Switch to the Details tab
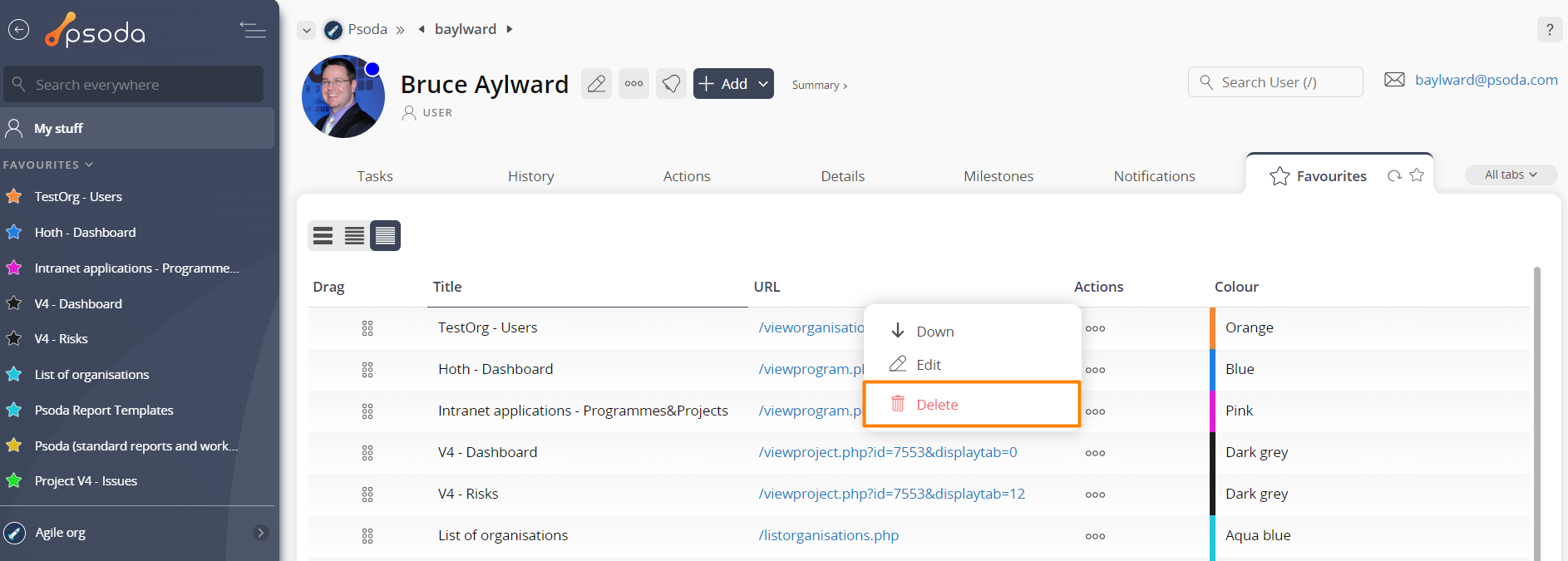This screenshot has width=1568, height=561. [x=842, y=176]
